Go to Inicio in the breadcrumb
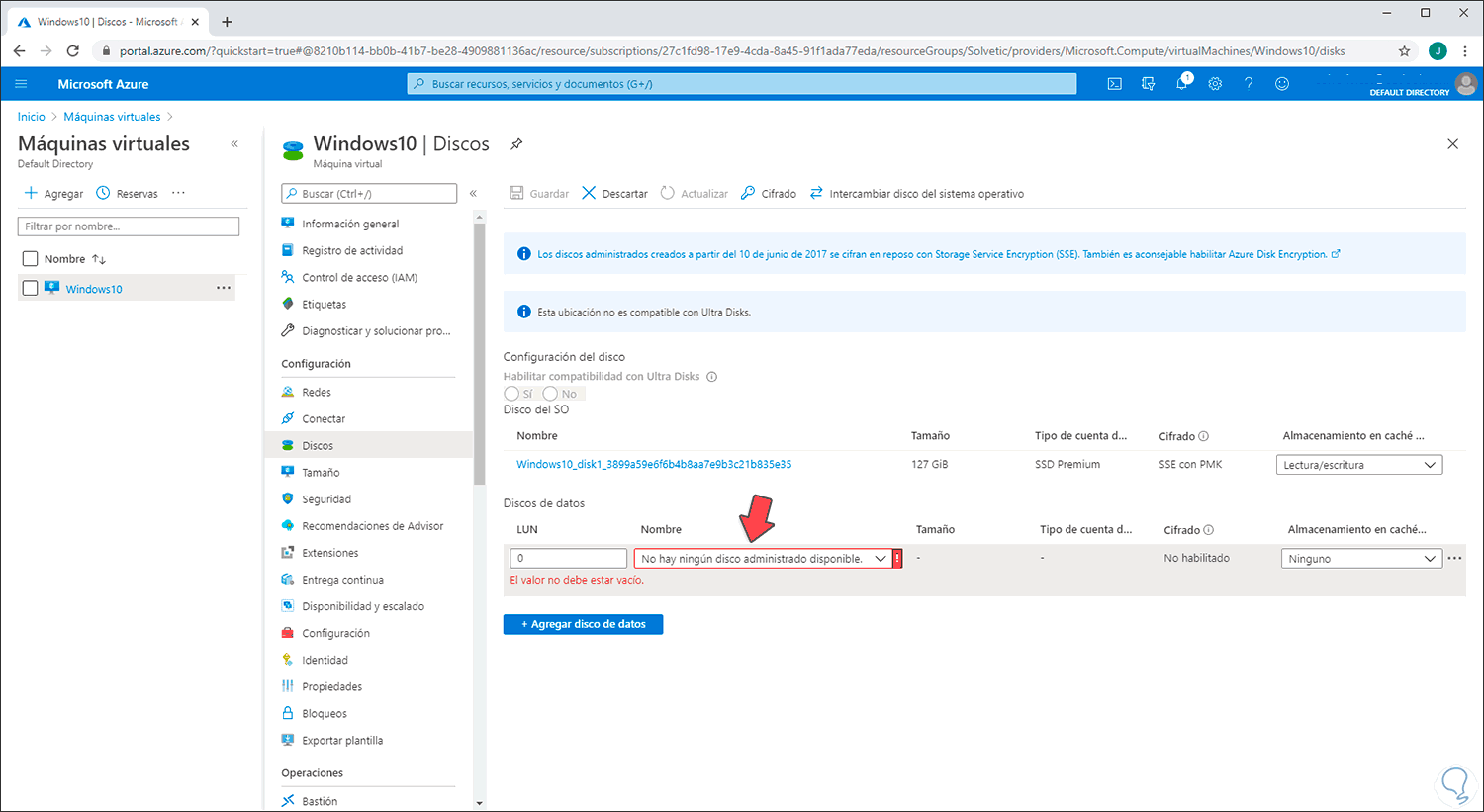This screenshot has height=812, width=1484. click(x=32, y=117)
